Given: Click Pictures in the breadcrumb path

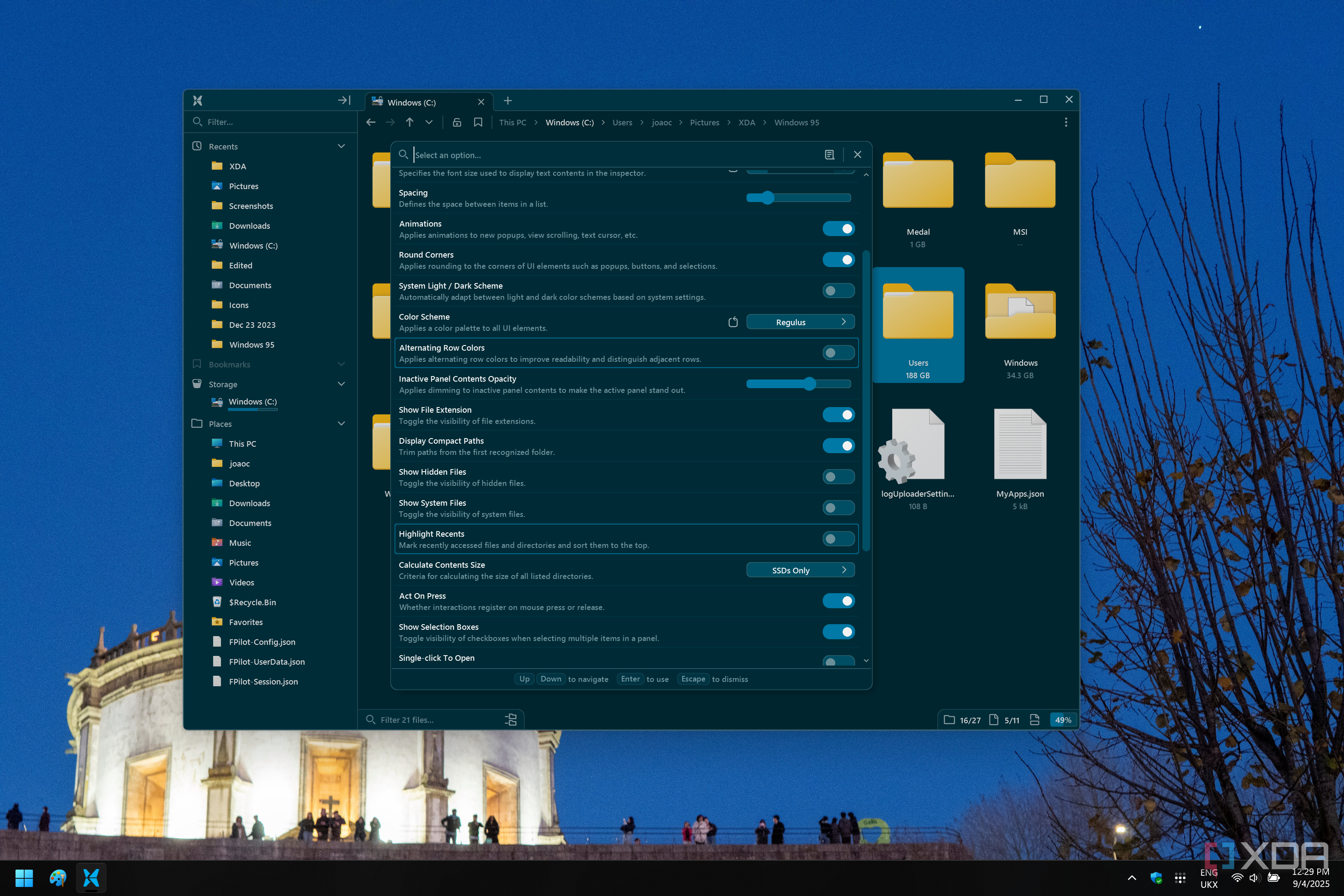Looking at the screenshot, I should click(705, 122).
